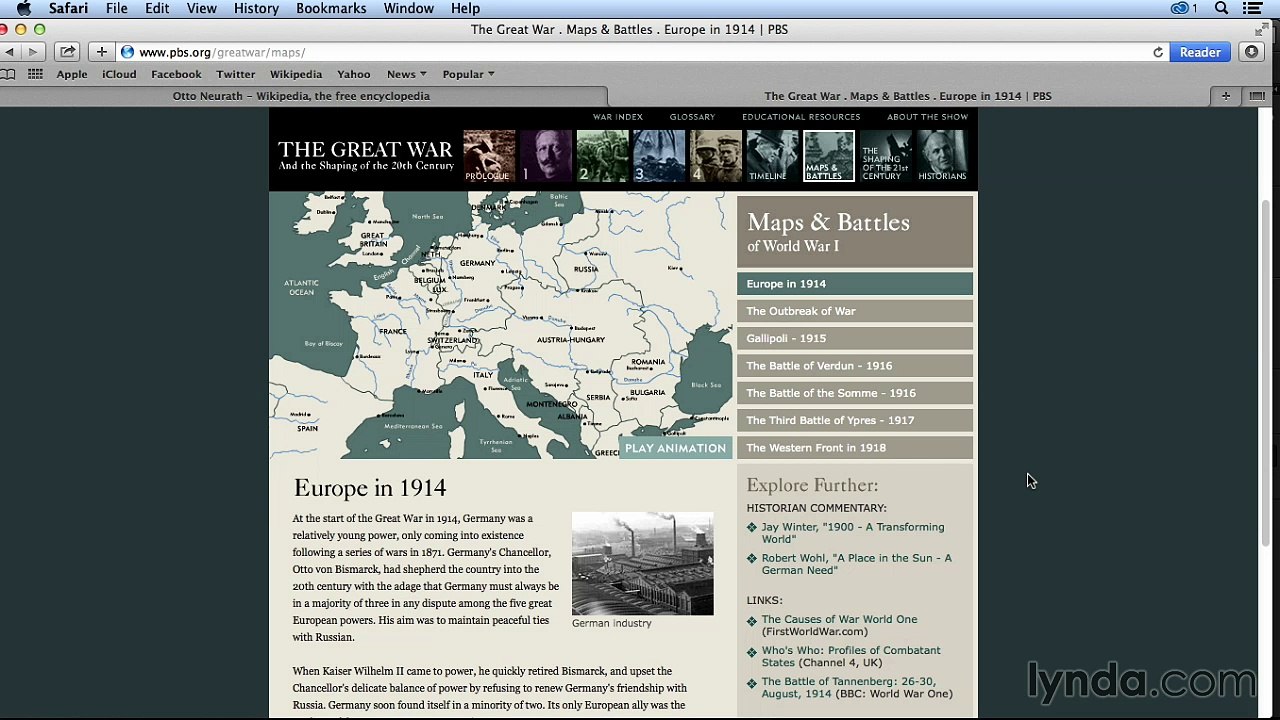Open the Downloads button in Safari toolbar
This screenshot has width=1280, height=720.
pyautogui.click(x=1251, y=52)
